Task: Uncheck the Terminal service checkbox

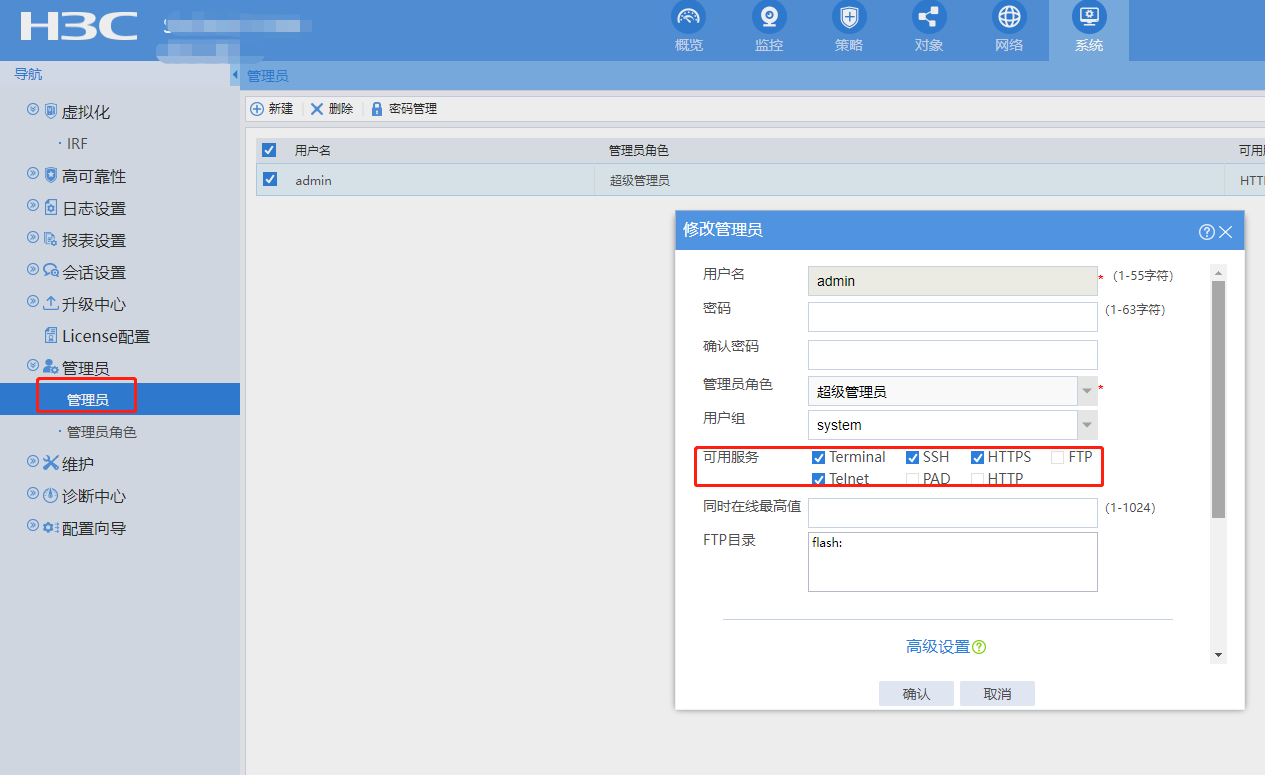Action: [819, 457]
